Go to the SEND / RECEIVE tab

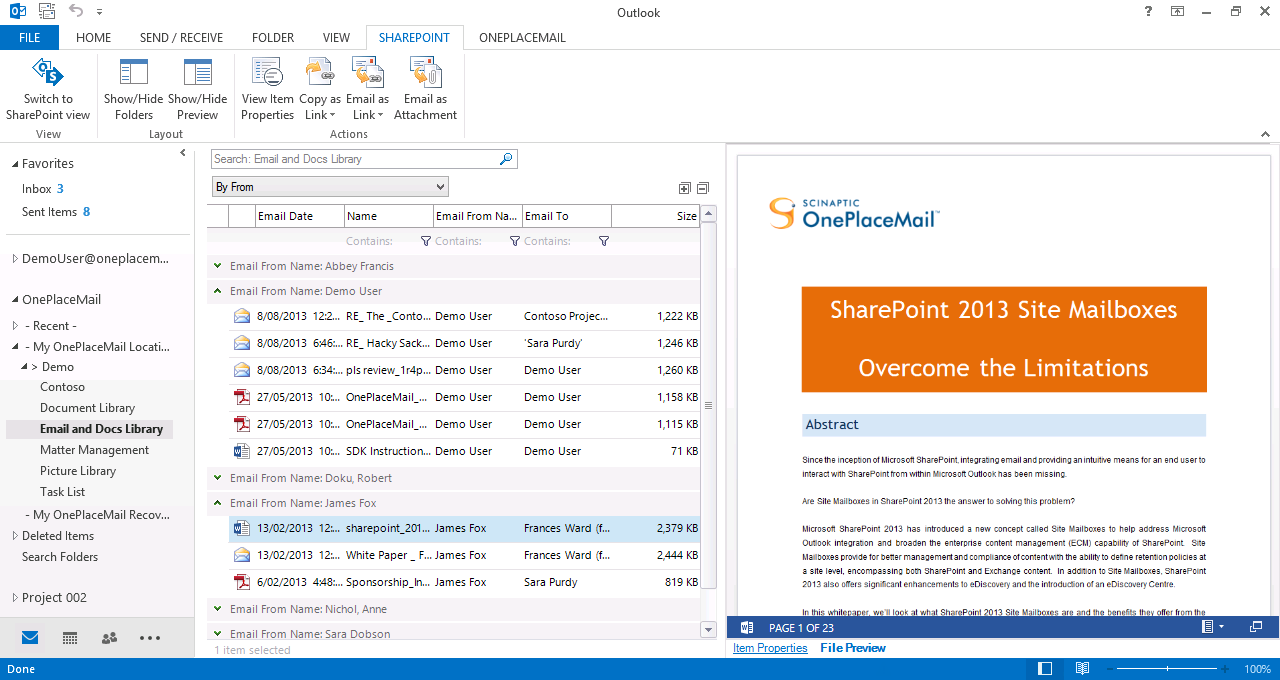(x=181, y=38)
